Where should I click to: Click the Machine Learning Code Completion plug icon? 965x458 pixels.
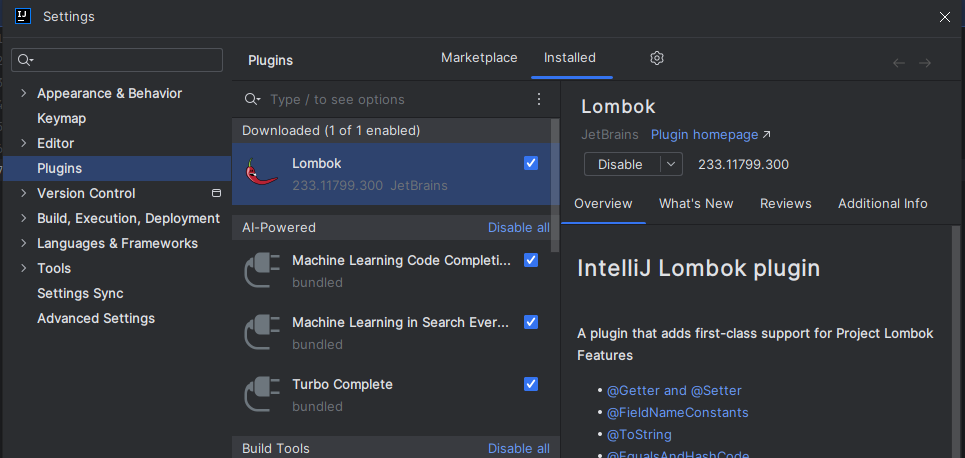262,270
